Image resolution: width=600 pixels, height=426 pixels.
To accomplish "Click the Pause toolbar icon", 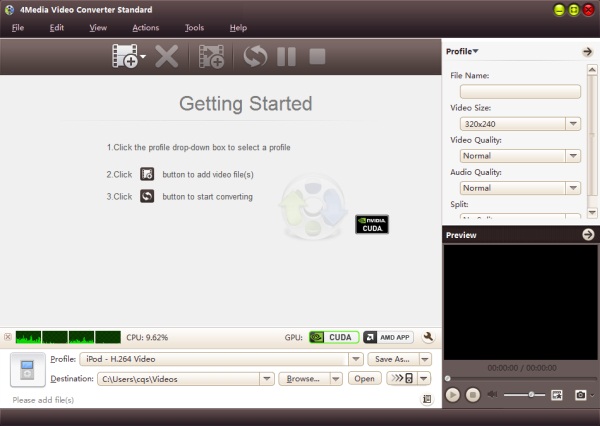I will click(x=286, y=57).
